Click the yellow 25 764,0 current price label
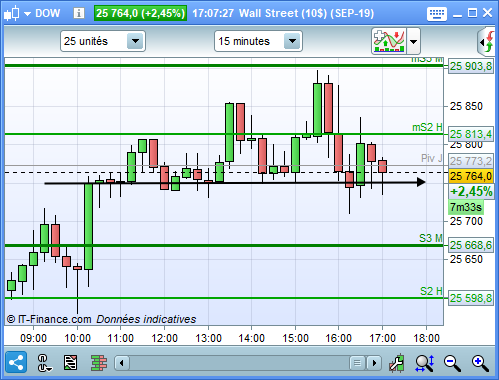499x380 pixels. [x=471, y=176]
